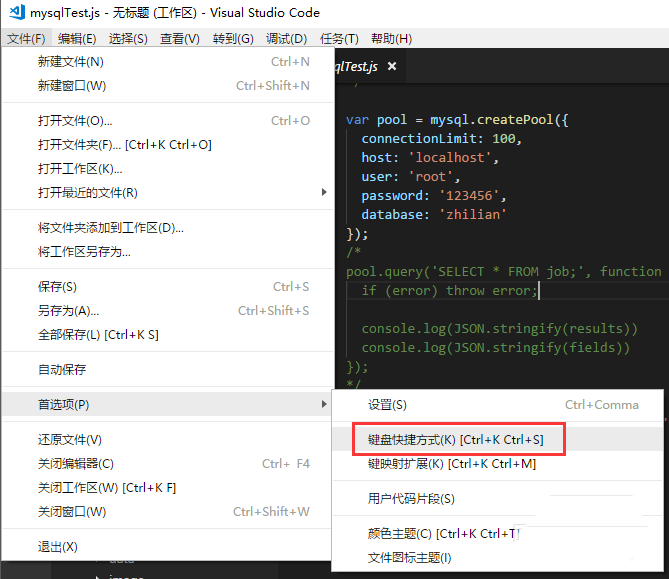Select 打开工作区(K)... menu entry
Viewport: 669px width, 579px height.
coord(168,169)
